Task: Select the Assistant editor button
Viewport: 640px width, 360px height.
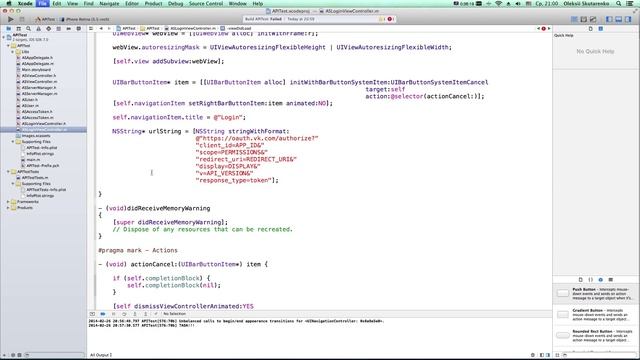Action: [x=584, y=19]
